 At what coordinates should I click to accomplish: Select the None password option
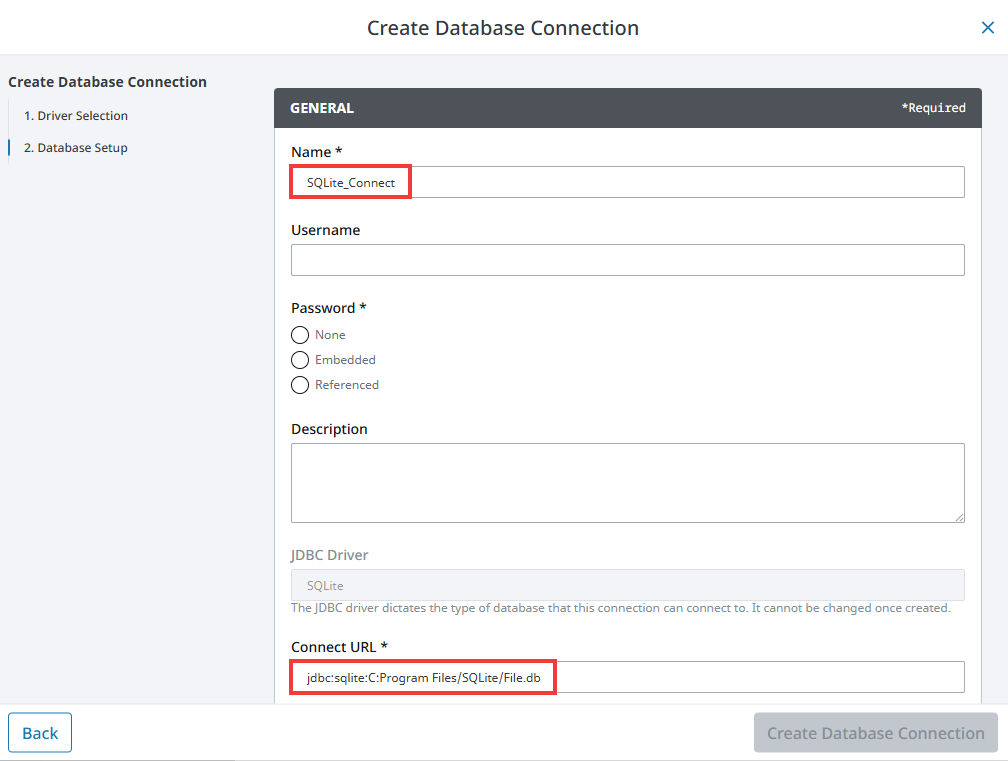(300, 335)
